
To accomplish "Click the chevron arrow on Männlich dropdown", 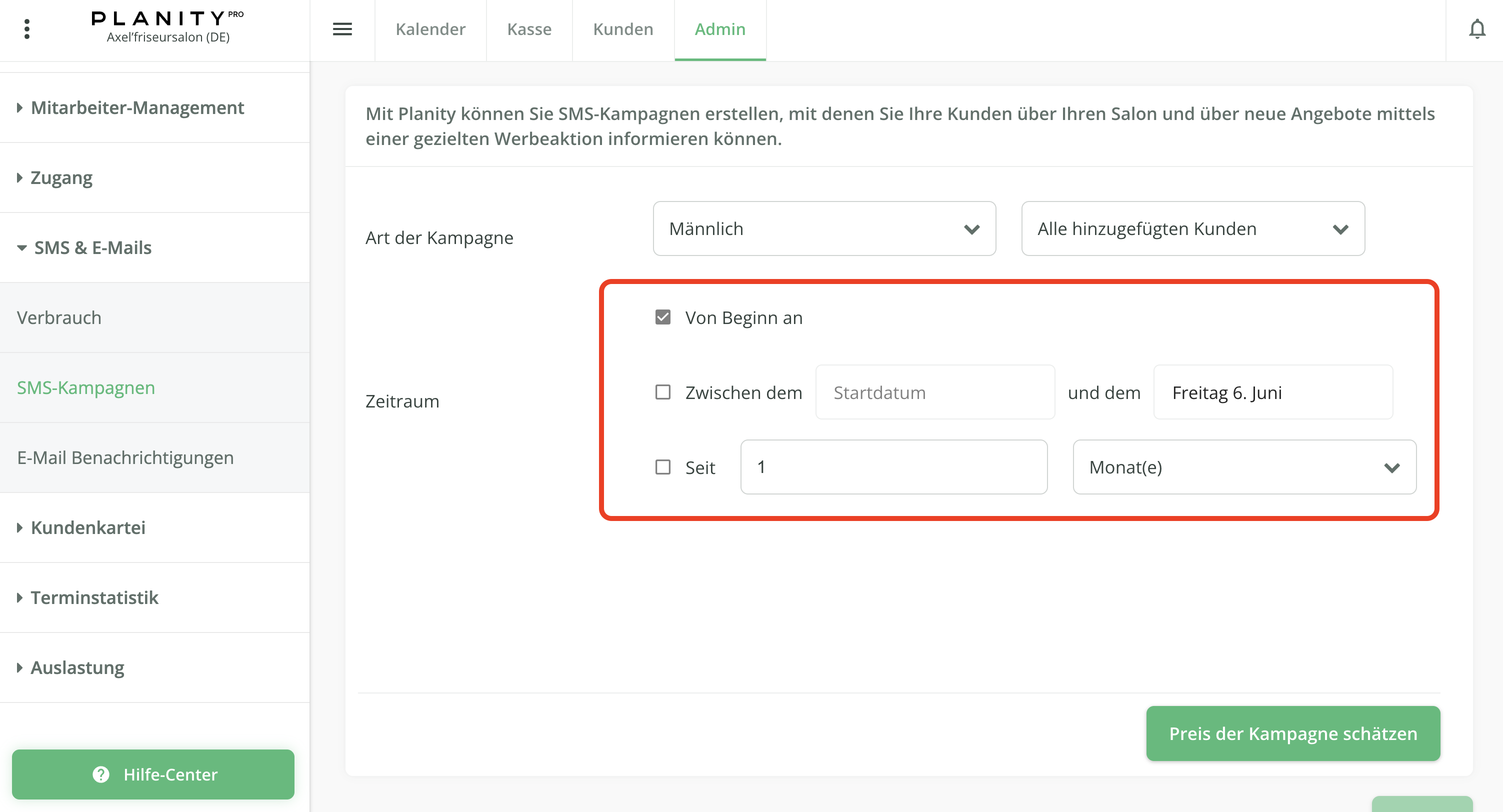I will [x=971, y=229].
